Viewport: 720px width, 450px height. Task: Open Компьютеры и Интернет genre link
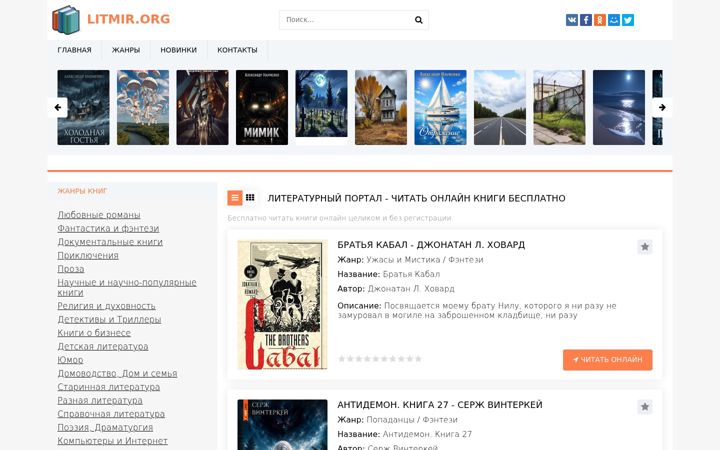(112, 441)
